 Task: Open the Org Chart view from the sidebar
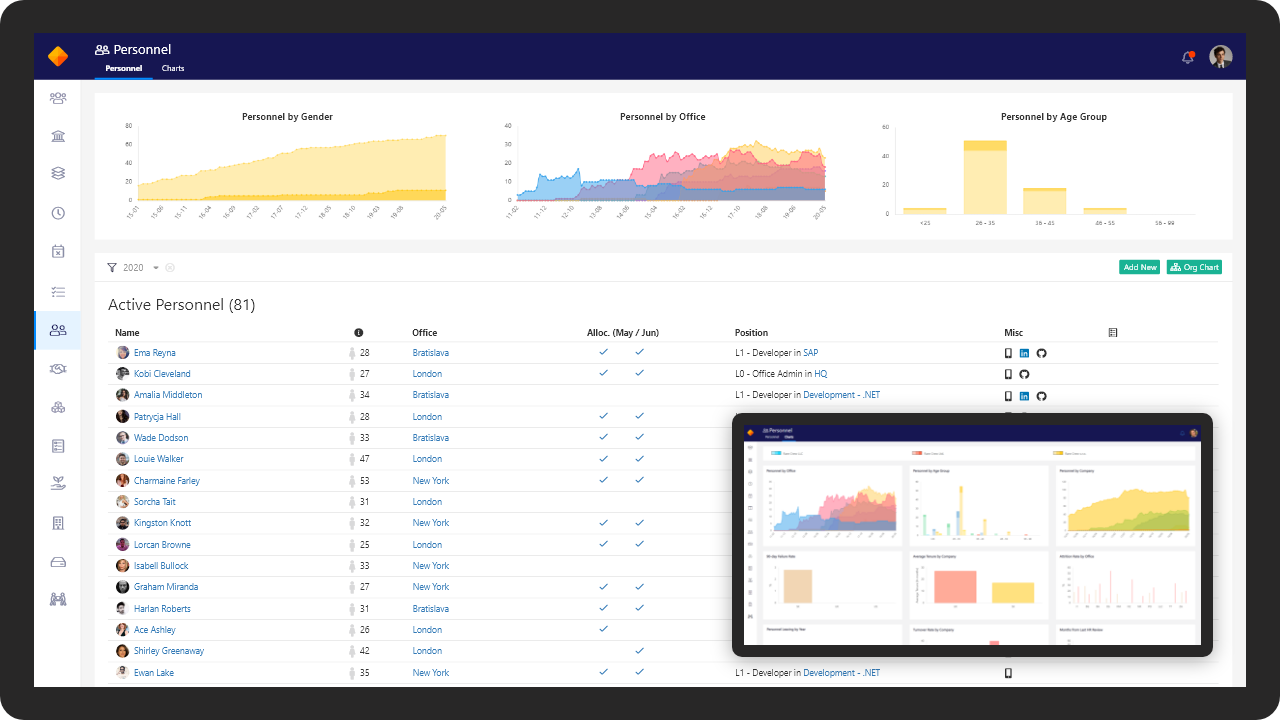pyautogui.click(x=58, y=407)
